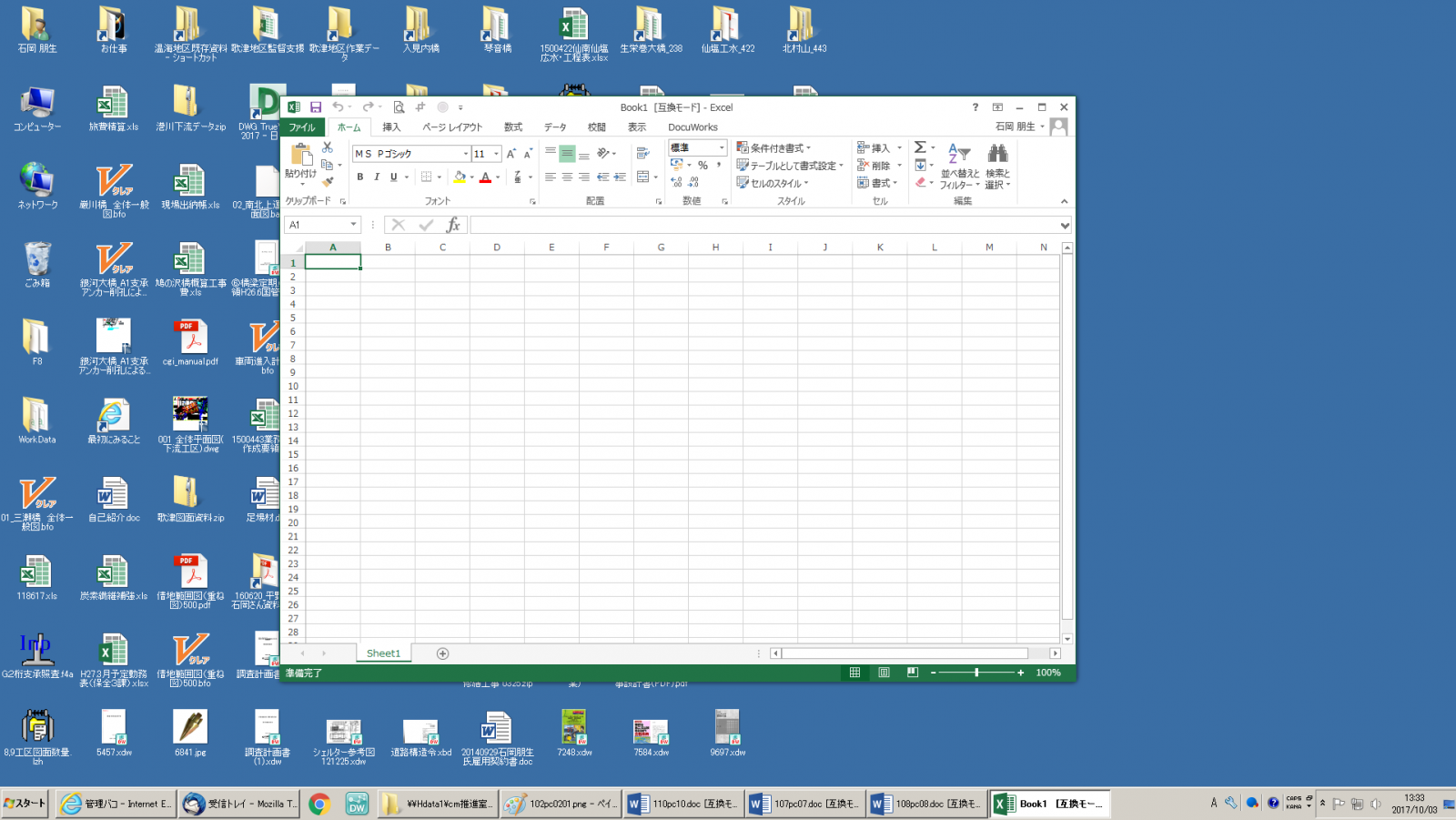This screenshot has height=820, width=1456.
Task: Collapse the ribbon with the arrow
Action: [1064, 201]
